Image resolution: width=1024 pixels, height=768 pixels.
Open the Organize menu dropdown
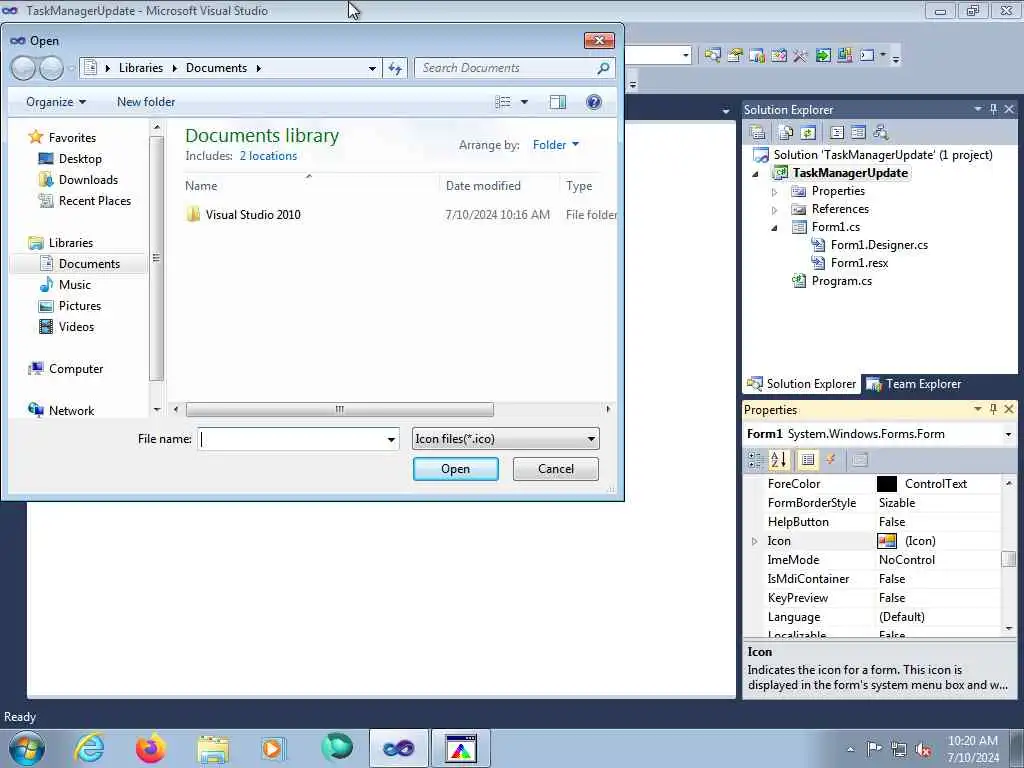pyautogui.click(x=56, y=102)
